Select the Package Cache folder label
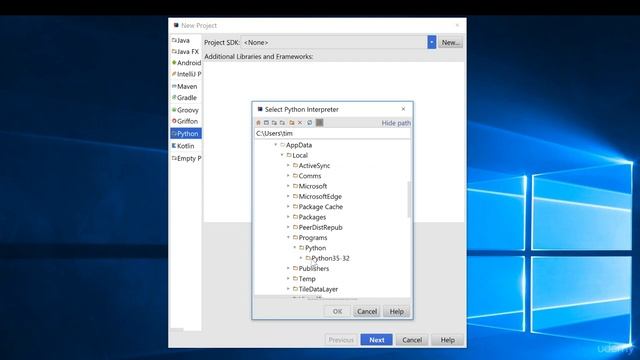640x360 pixels. 320,207
